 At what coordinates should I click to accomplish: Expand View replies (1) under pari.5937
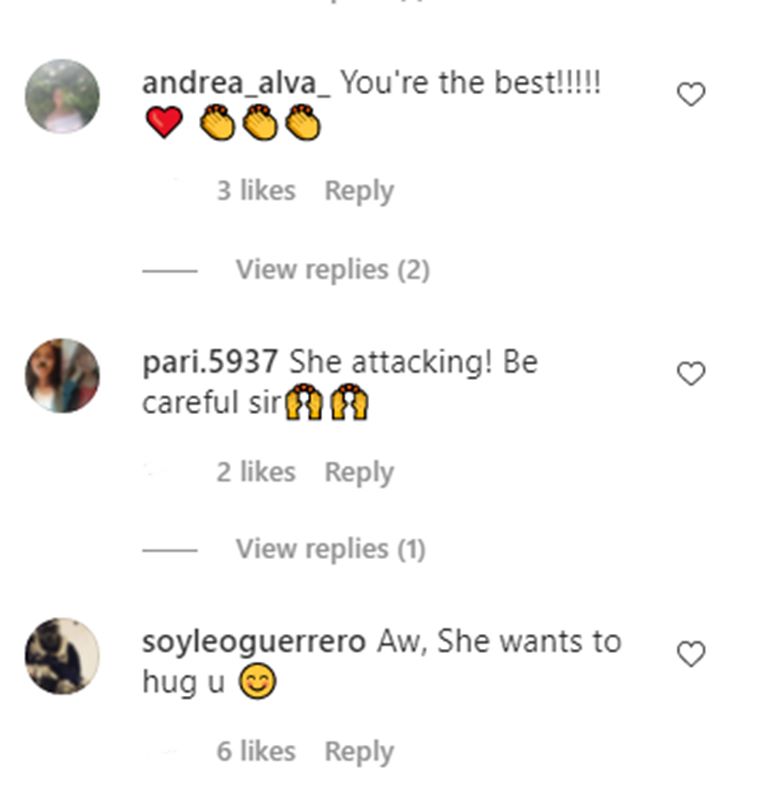coord(331,549)
